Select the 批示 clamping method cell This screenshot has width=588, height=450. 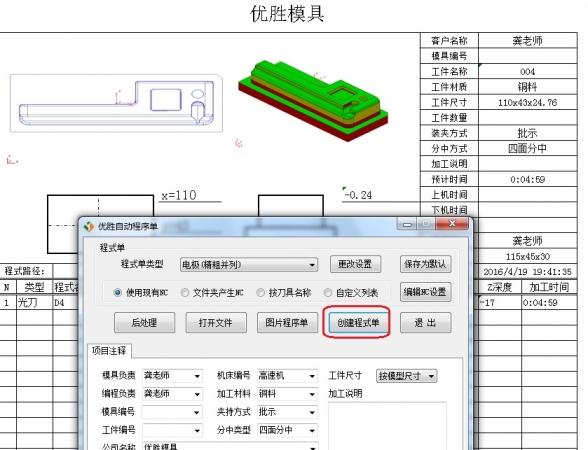click(x=528, y=133)
